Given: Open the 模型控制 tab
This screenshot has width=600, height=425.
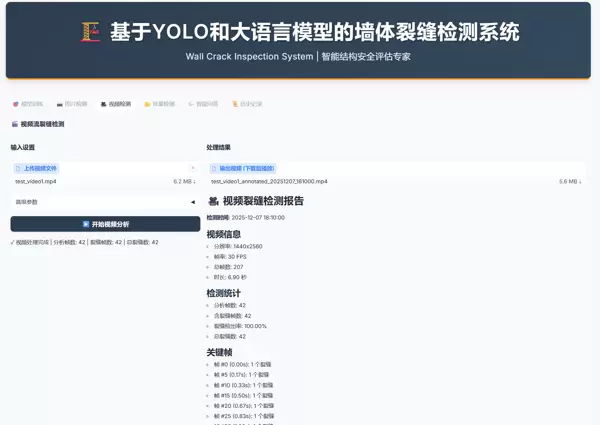Looking at the screenshot, I should pyautogui.click(x=28, y=103).
